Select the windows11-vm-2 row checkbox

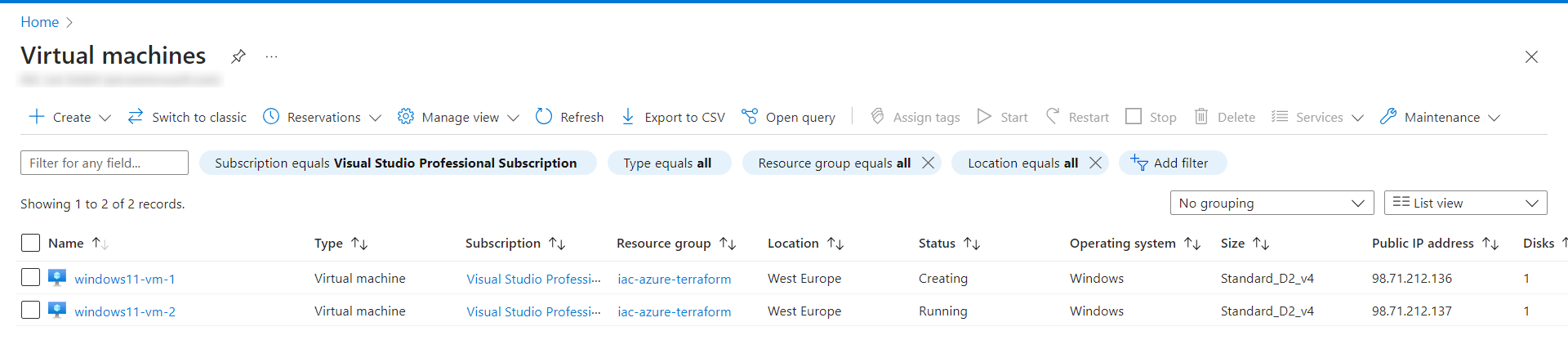pos(30,310)
